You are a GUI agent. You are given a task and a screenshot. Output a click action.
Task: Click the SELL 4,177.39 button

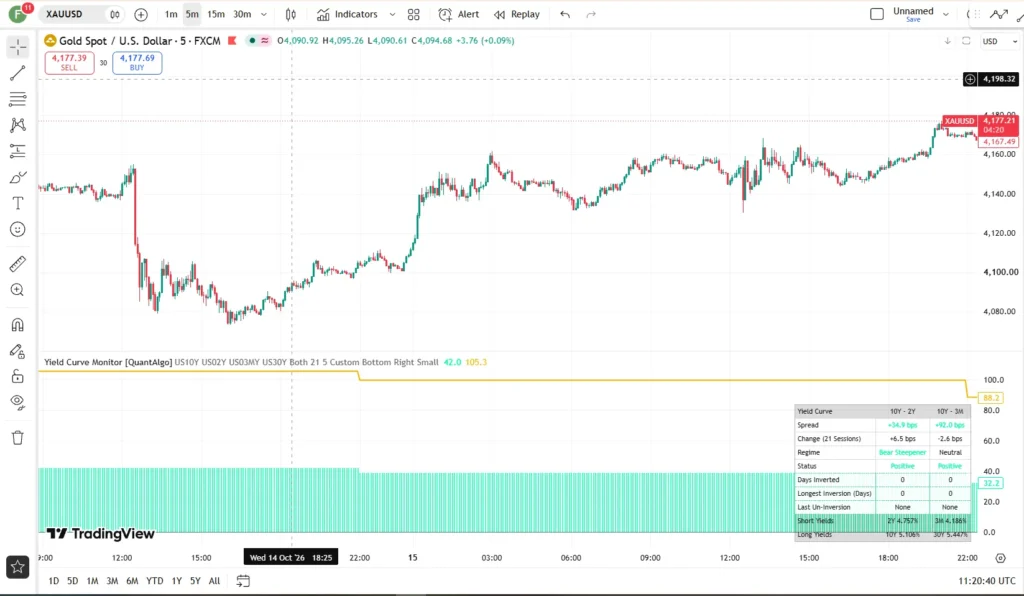[69, 63]
